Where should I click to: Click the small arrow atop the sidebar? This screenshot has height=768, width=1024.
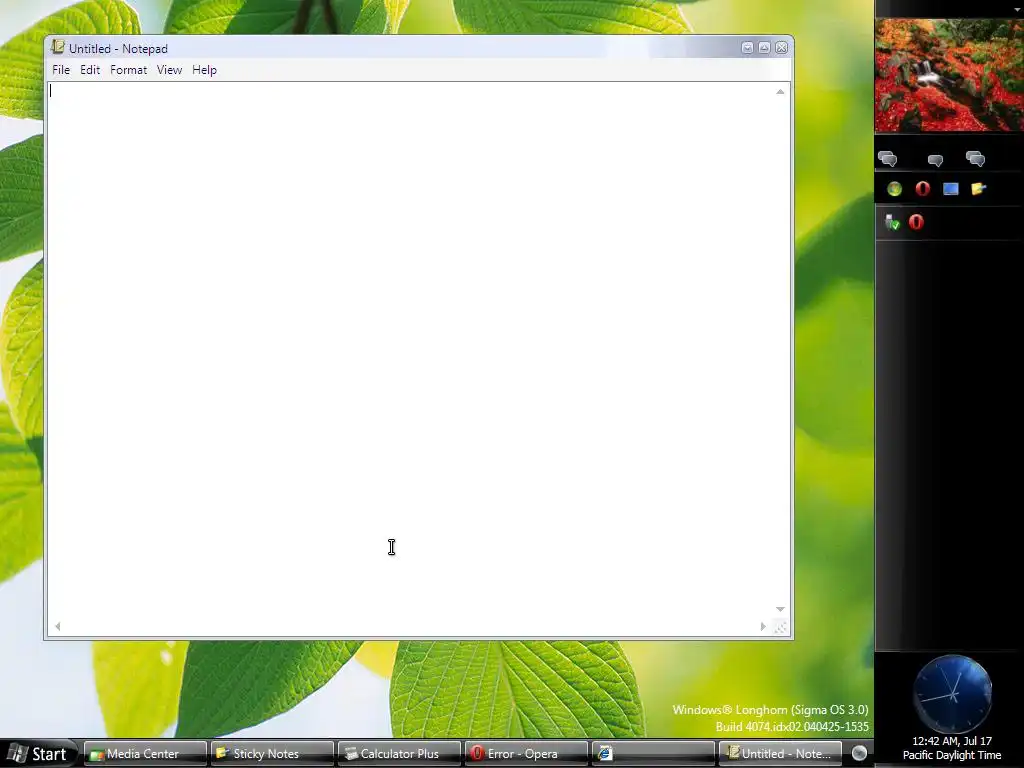click(x=1018, y=9)
